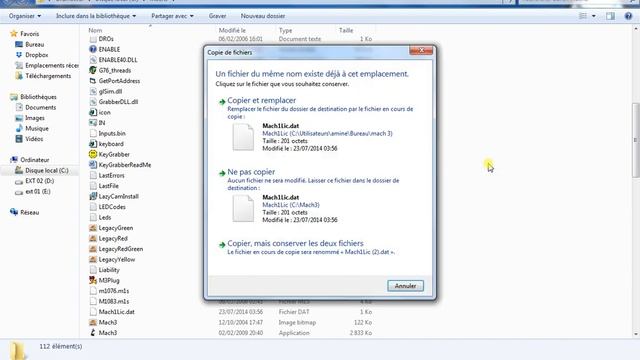Image resolution: width=640 pixels, height=360 pixels.
Task: Open Dropbox in the Favoris sidebar
Action: click(31, 55)
